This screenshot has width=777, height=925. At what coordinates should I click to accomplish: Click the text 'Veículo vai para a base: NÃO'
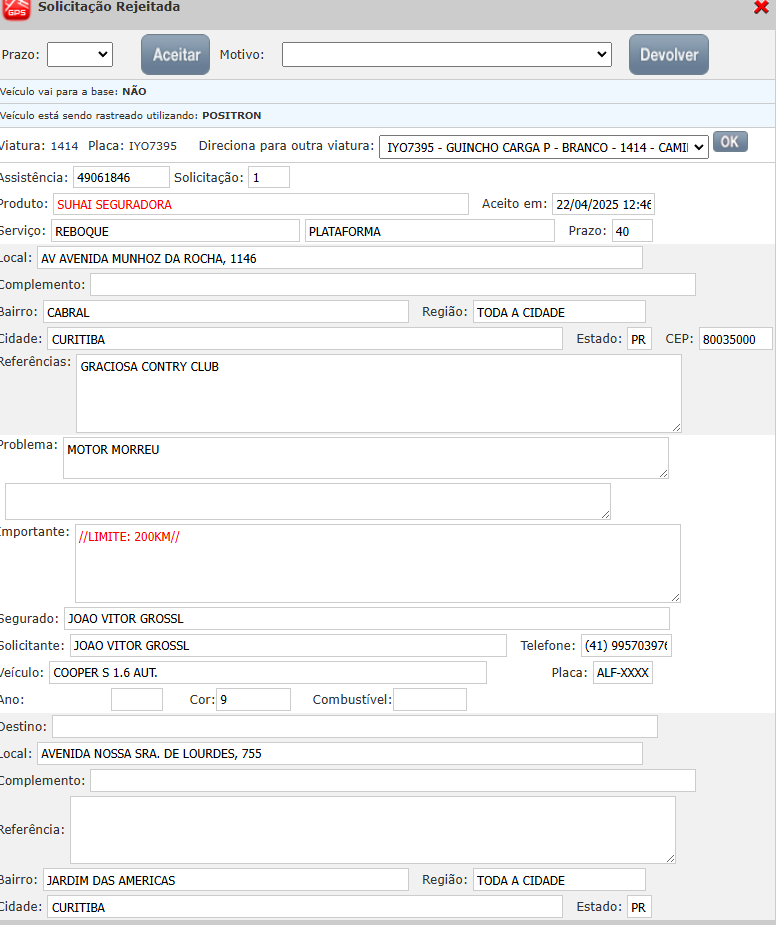pos(73,91)
